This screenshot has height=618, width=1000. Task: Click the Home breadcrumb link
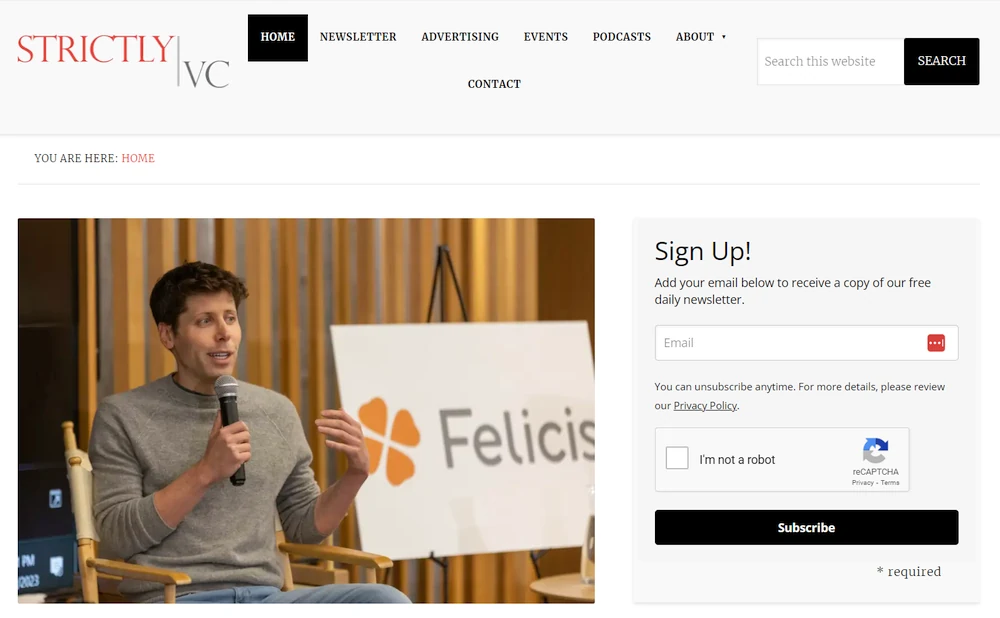[x=138, y=158]
